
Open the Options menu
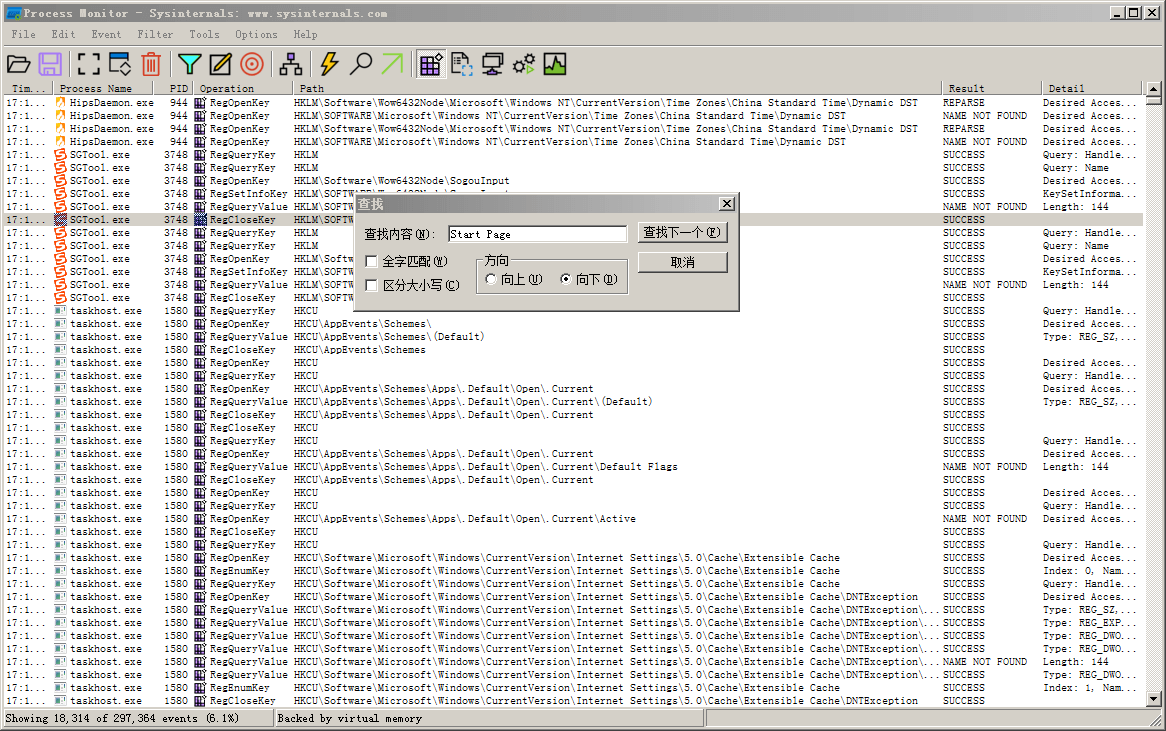[x=256, y=34]
